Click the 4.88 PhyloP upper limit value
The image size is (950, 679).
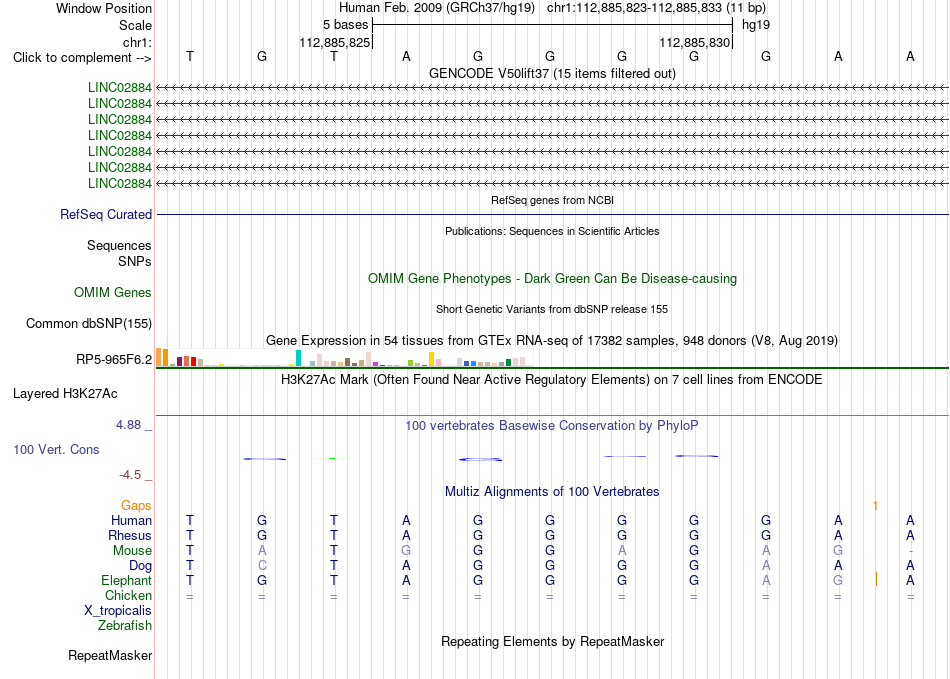coord(128,425)
